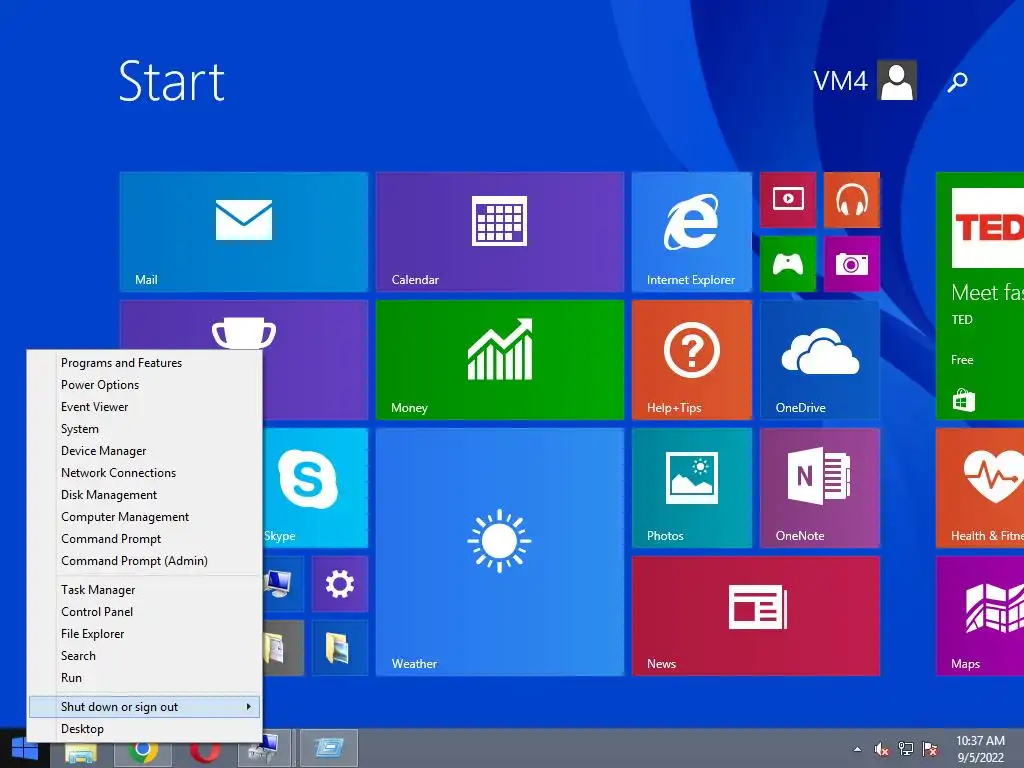Launch Command Prompt

(144, 539)
